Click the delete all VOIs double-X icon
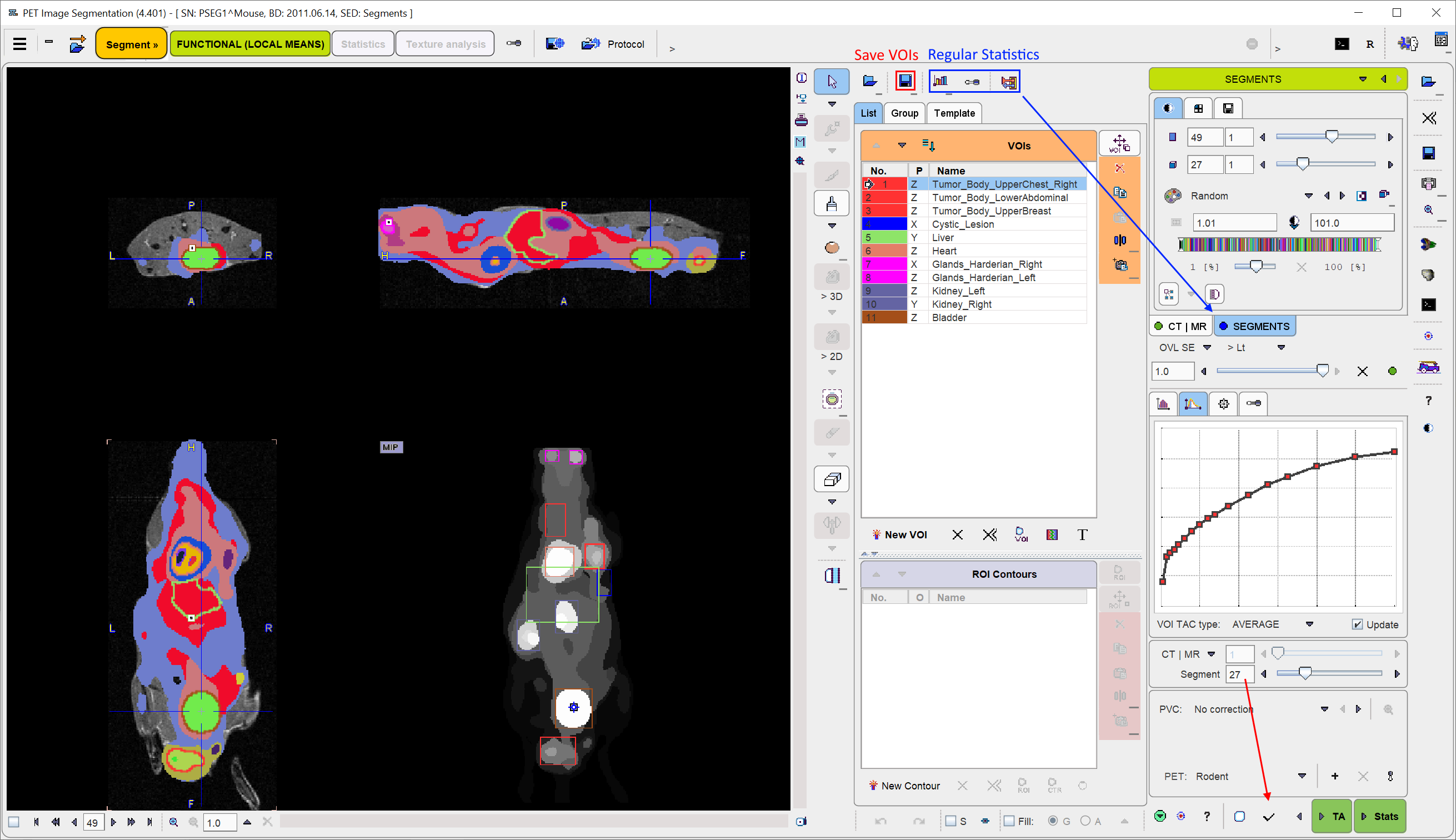 (990, 535)
